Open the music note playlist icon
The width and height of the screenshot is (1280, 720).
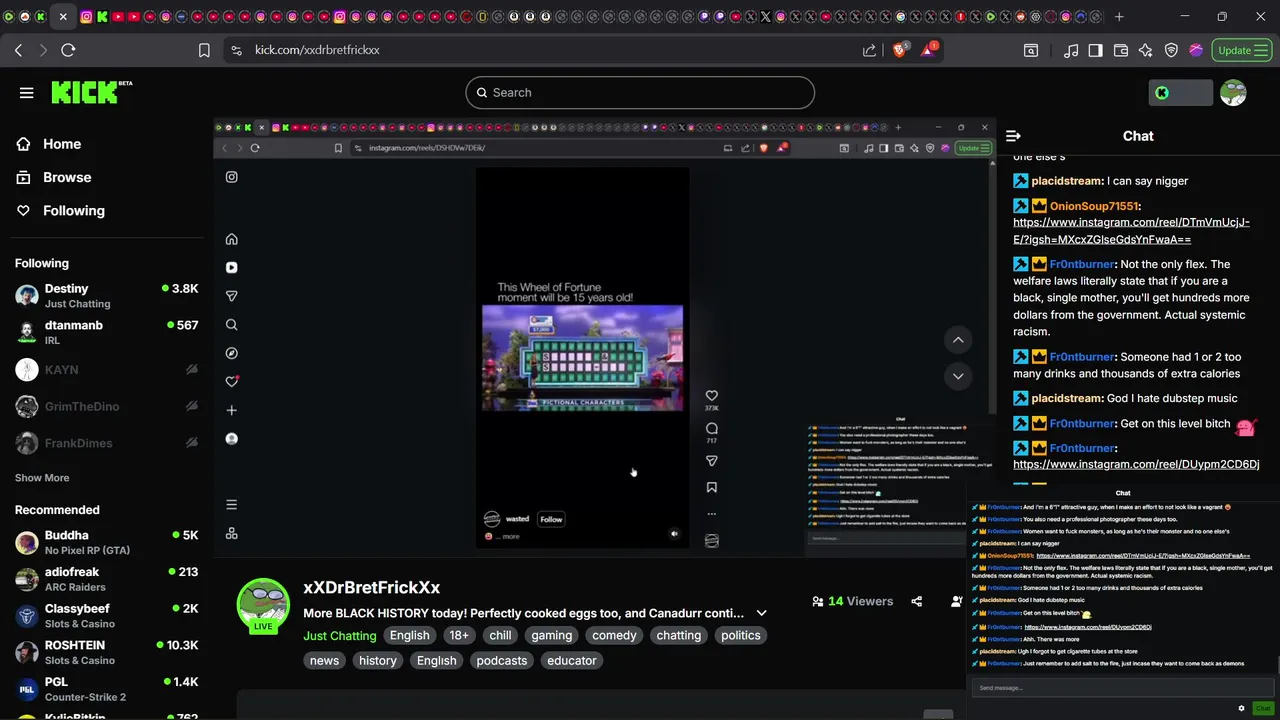pos(1071,50)
